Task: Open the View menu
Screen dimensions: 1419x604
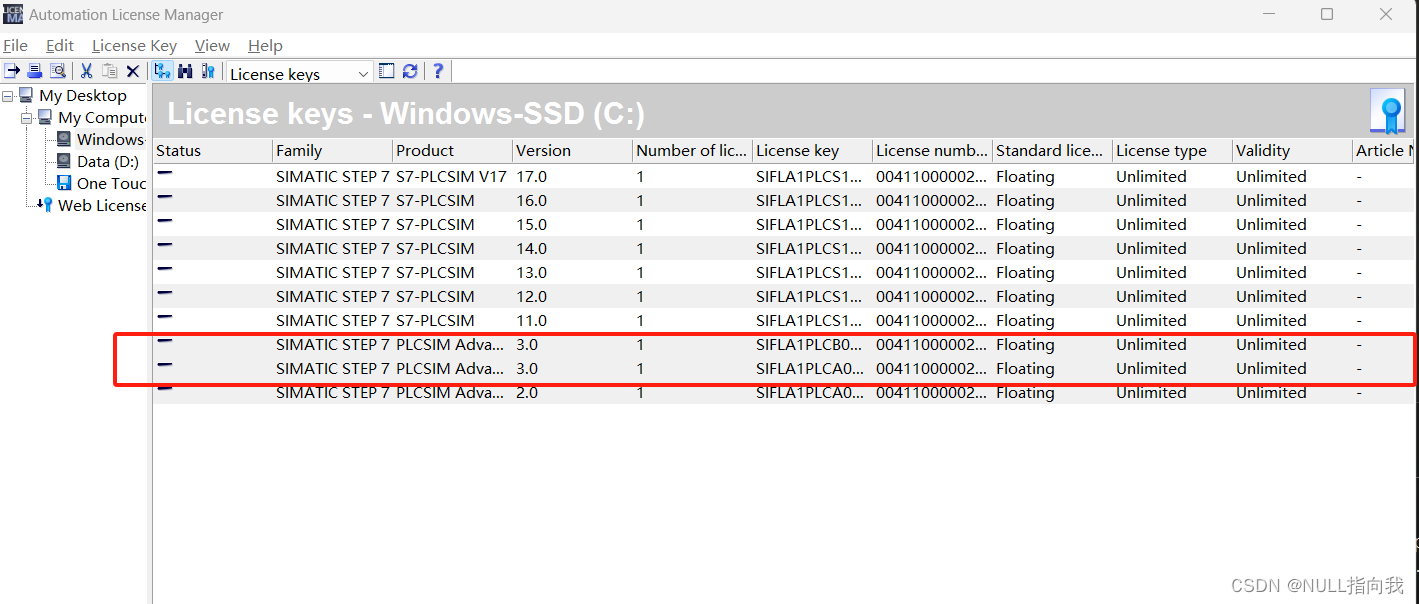Action: click(x=212, y=46)
